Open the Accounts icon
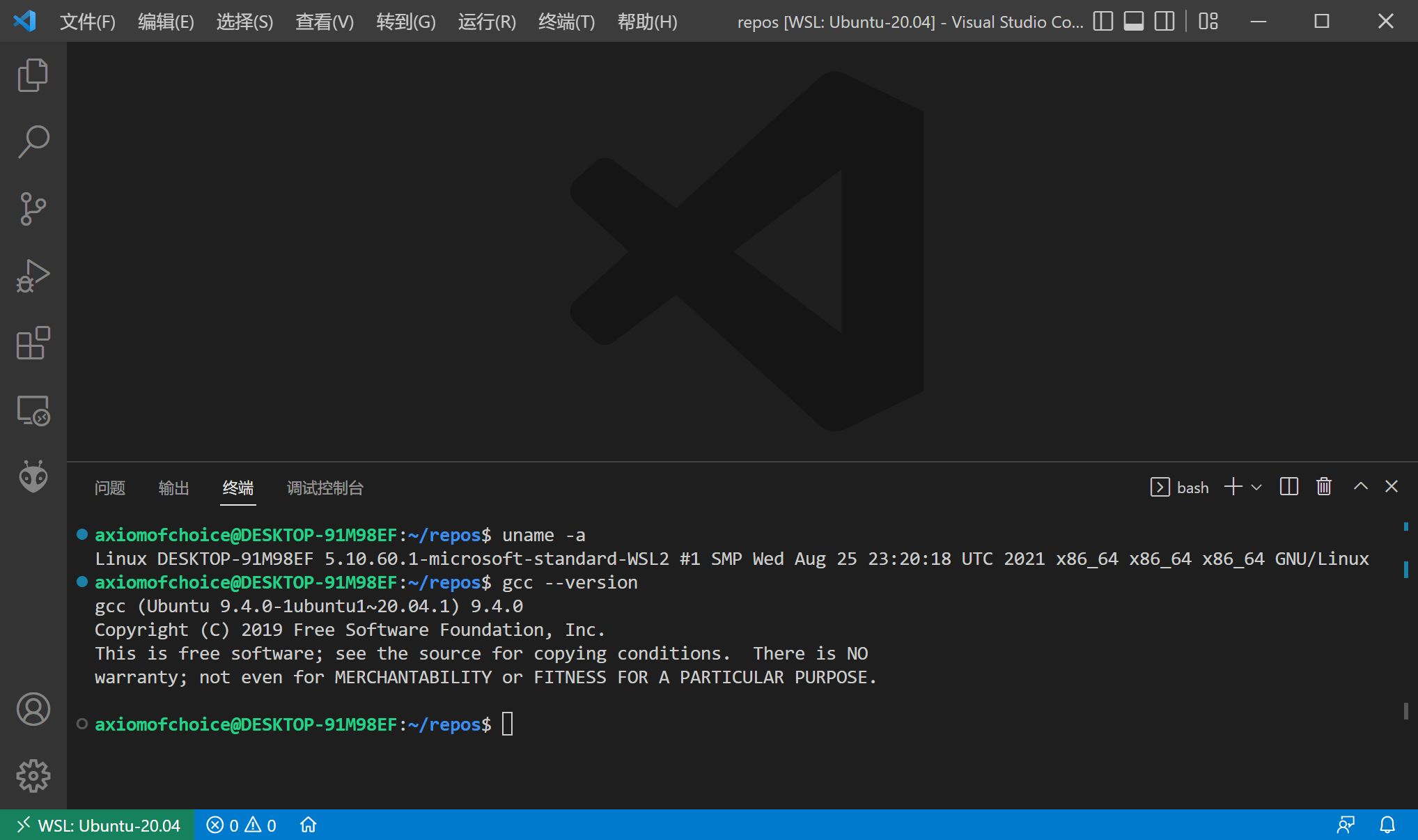1418x840 pixels. [33, 709]
